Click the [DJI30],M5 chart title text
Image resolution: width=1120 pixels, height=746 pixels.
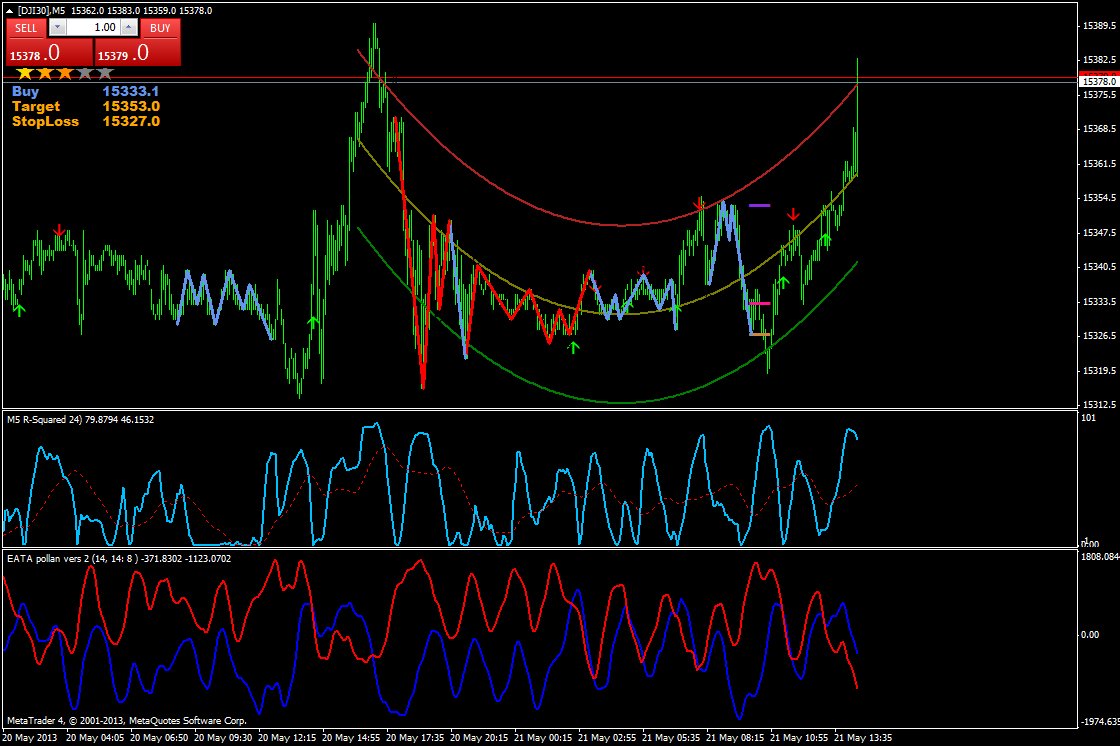tap(42, 11)
